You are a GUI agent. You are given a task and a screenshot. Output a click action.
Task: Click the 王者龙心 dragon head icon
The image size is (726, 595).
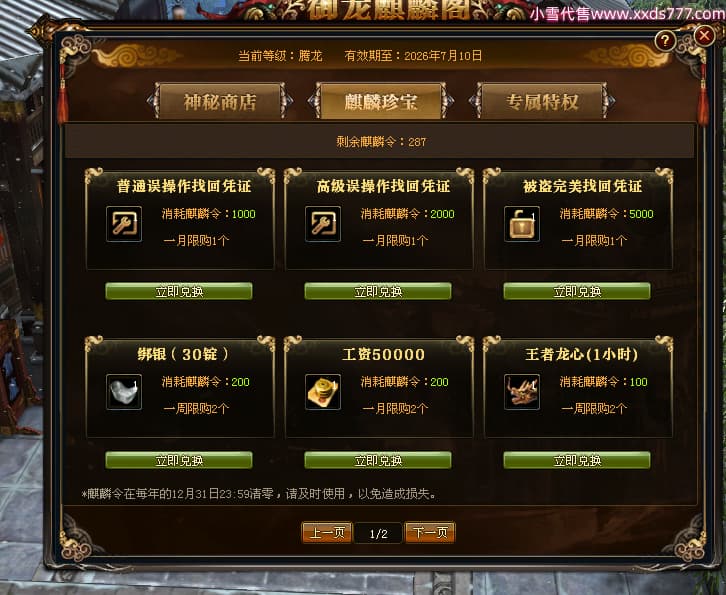(522, 392)
